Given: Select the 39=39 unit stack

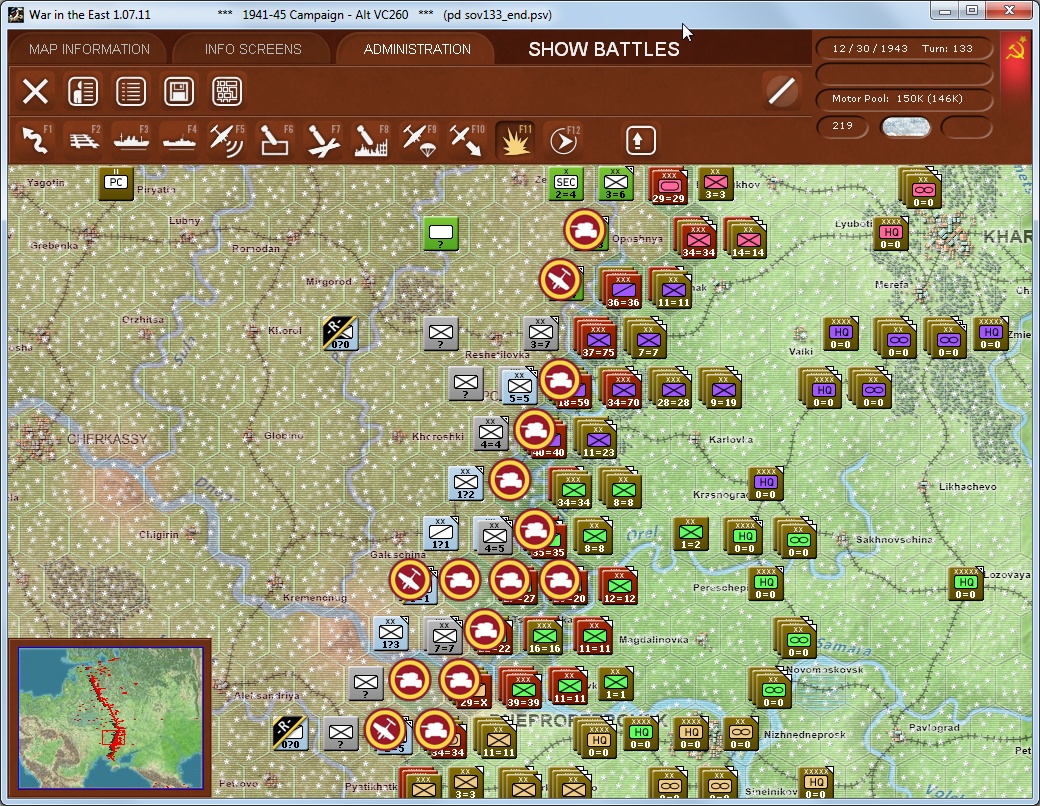Looking at the screenshot, I should tap(523, 689).
